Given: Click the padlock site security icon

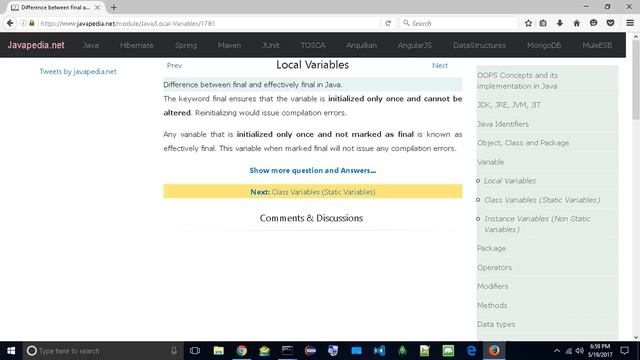Looking at the screenshot, I should coord(32,23).
